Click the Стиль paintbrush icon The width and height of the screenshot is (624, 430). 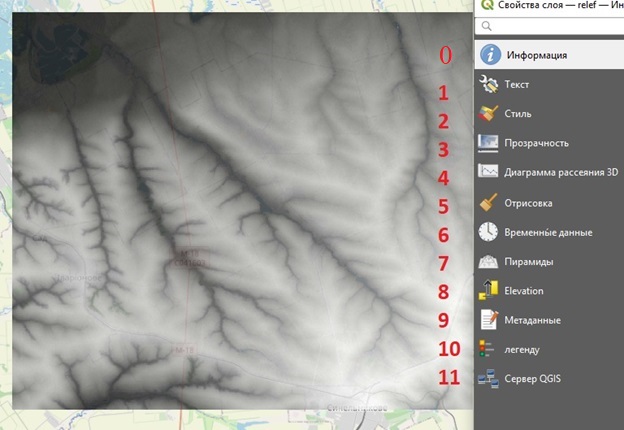point(488,113)
